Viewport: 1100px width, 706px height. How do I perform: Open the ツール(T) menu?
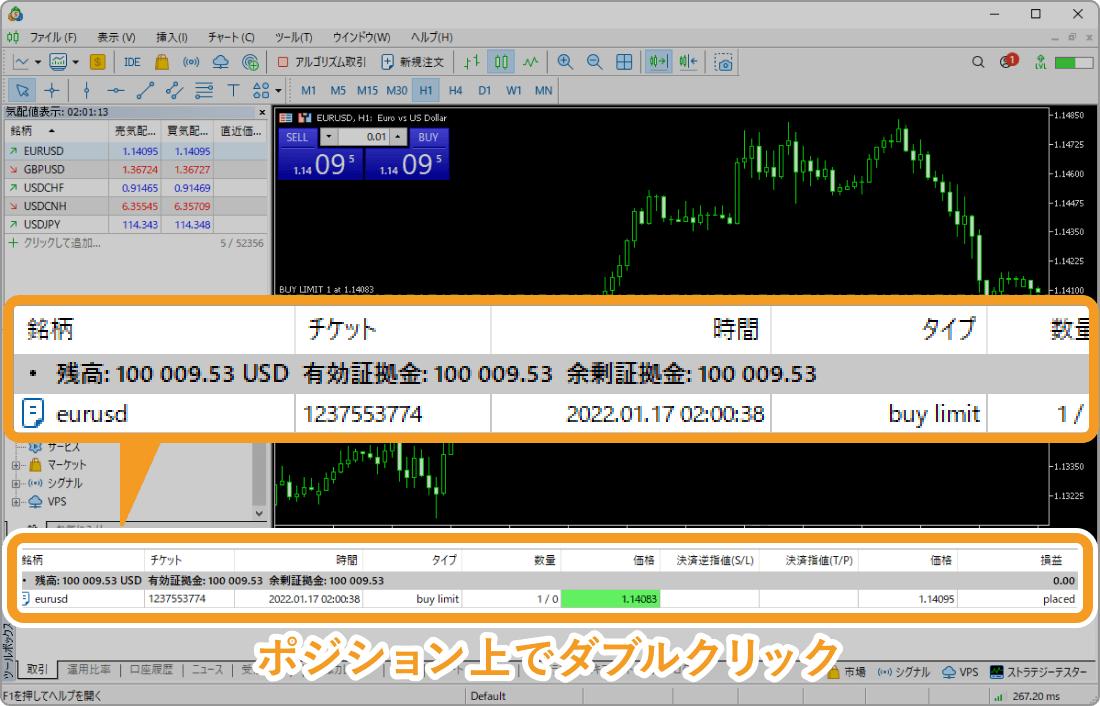click(x=293, y=37)
